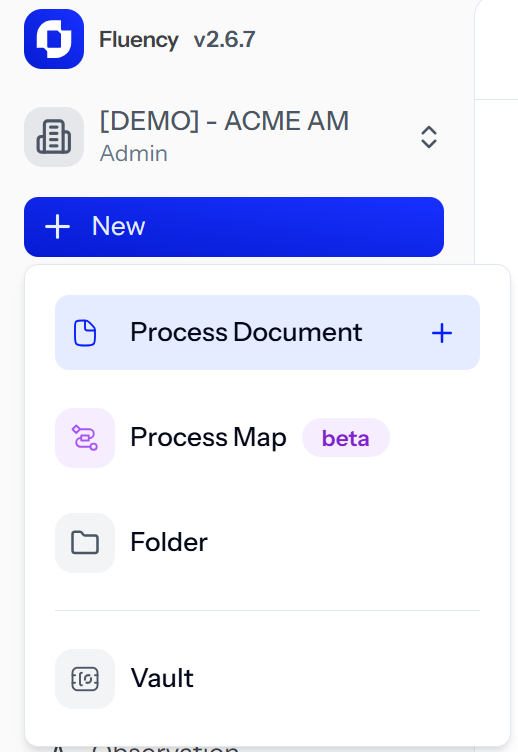Select Process Document from the New menu
Image resolution: width=518 pixels, height=752 pixels.
(x=267, y=332)
